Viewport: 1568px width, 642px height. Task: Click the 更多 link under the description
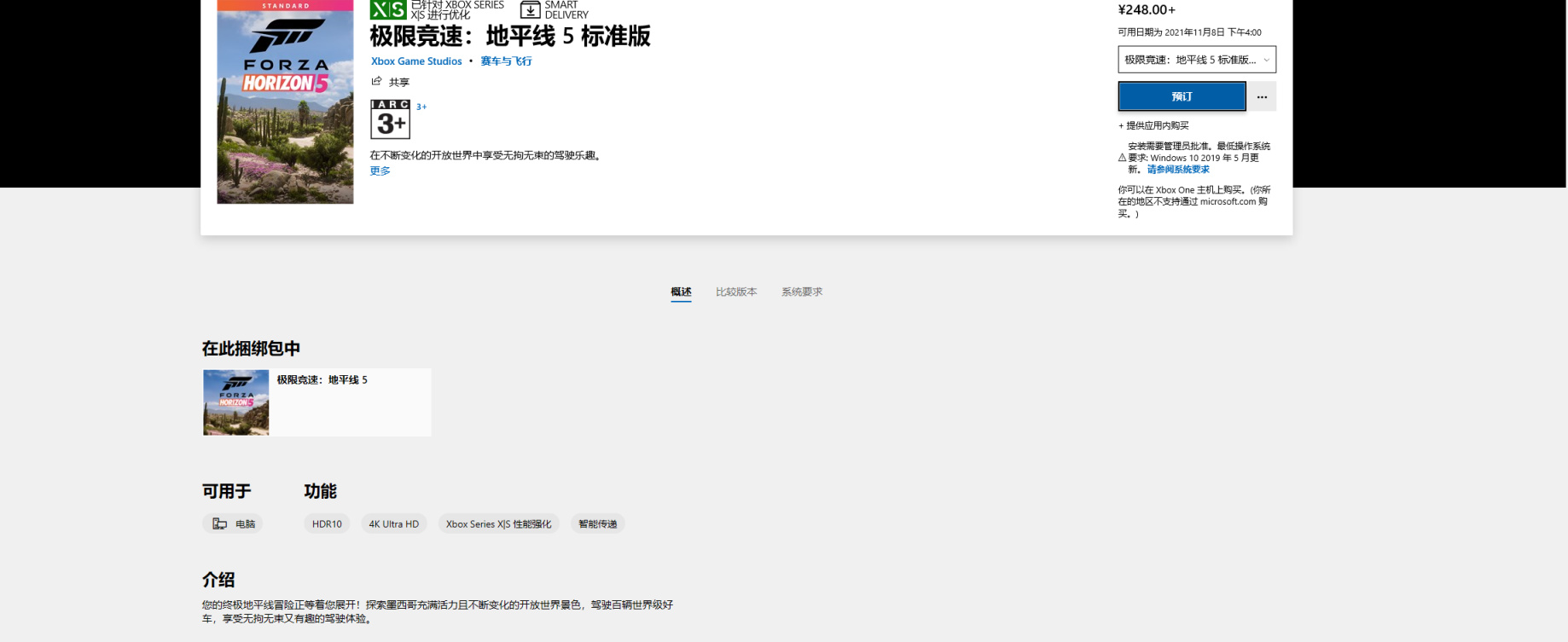380,171
